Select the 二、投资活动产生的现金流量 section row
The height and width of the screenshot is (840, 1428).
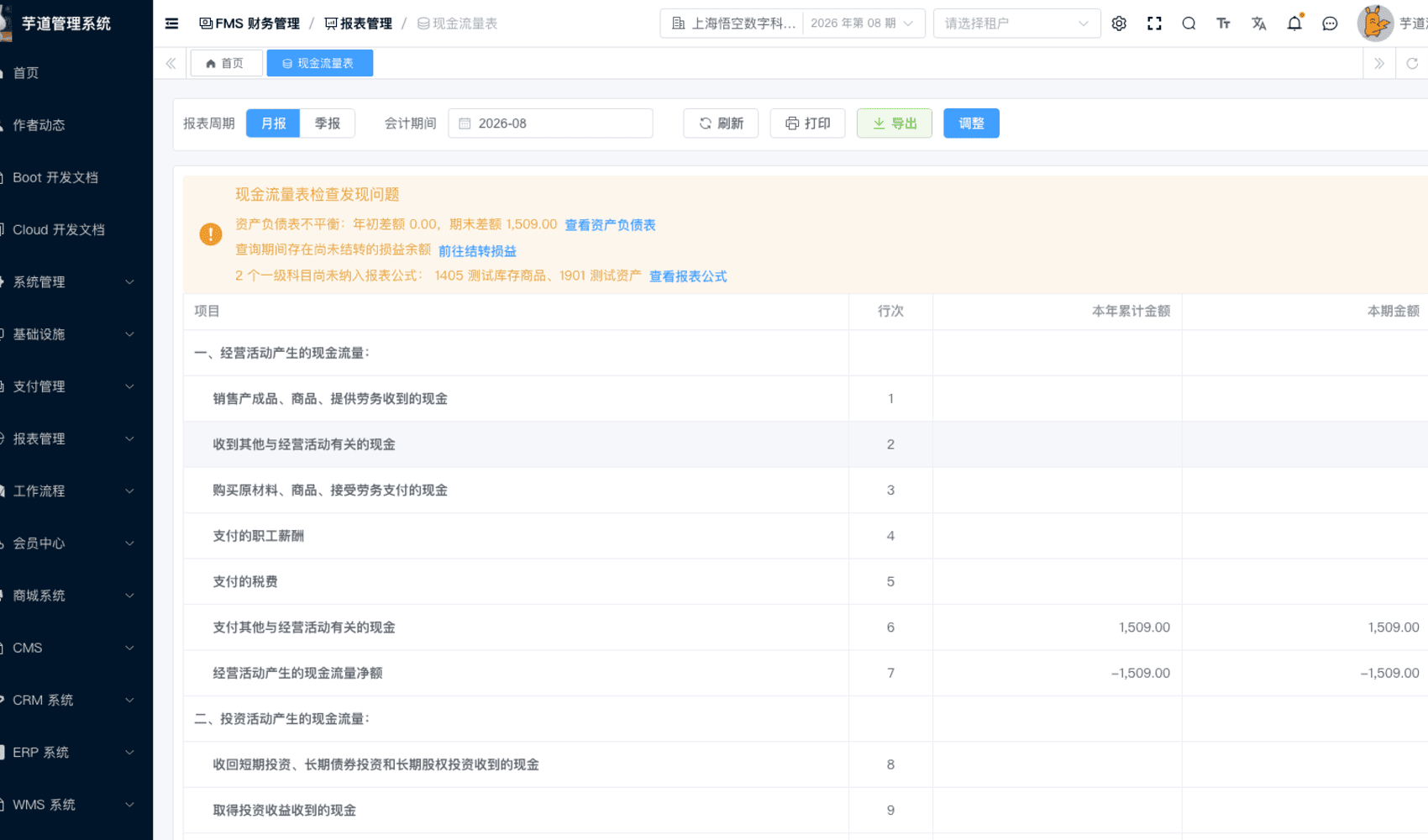coord(806,719)
